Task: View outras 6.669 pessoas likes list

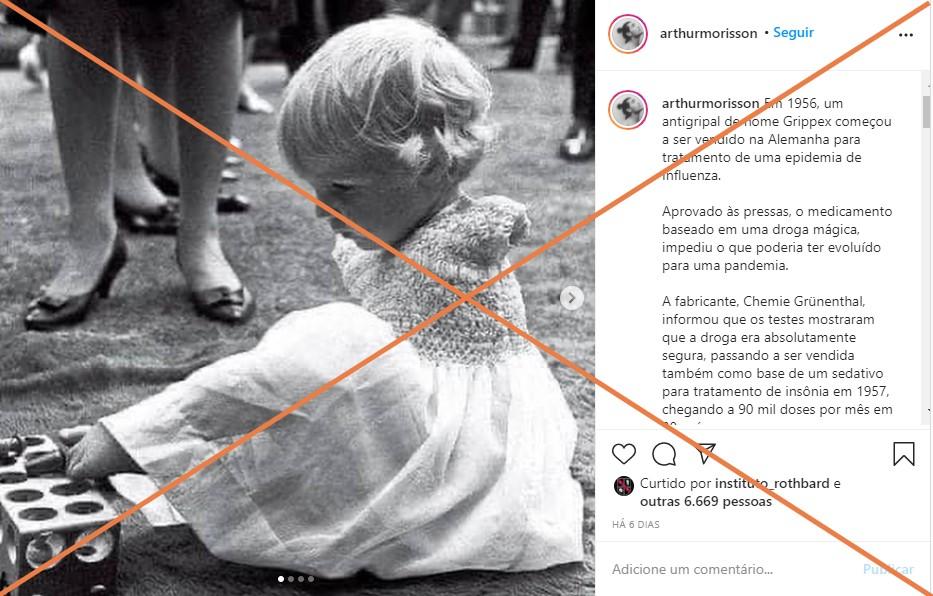Action: 706,501
